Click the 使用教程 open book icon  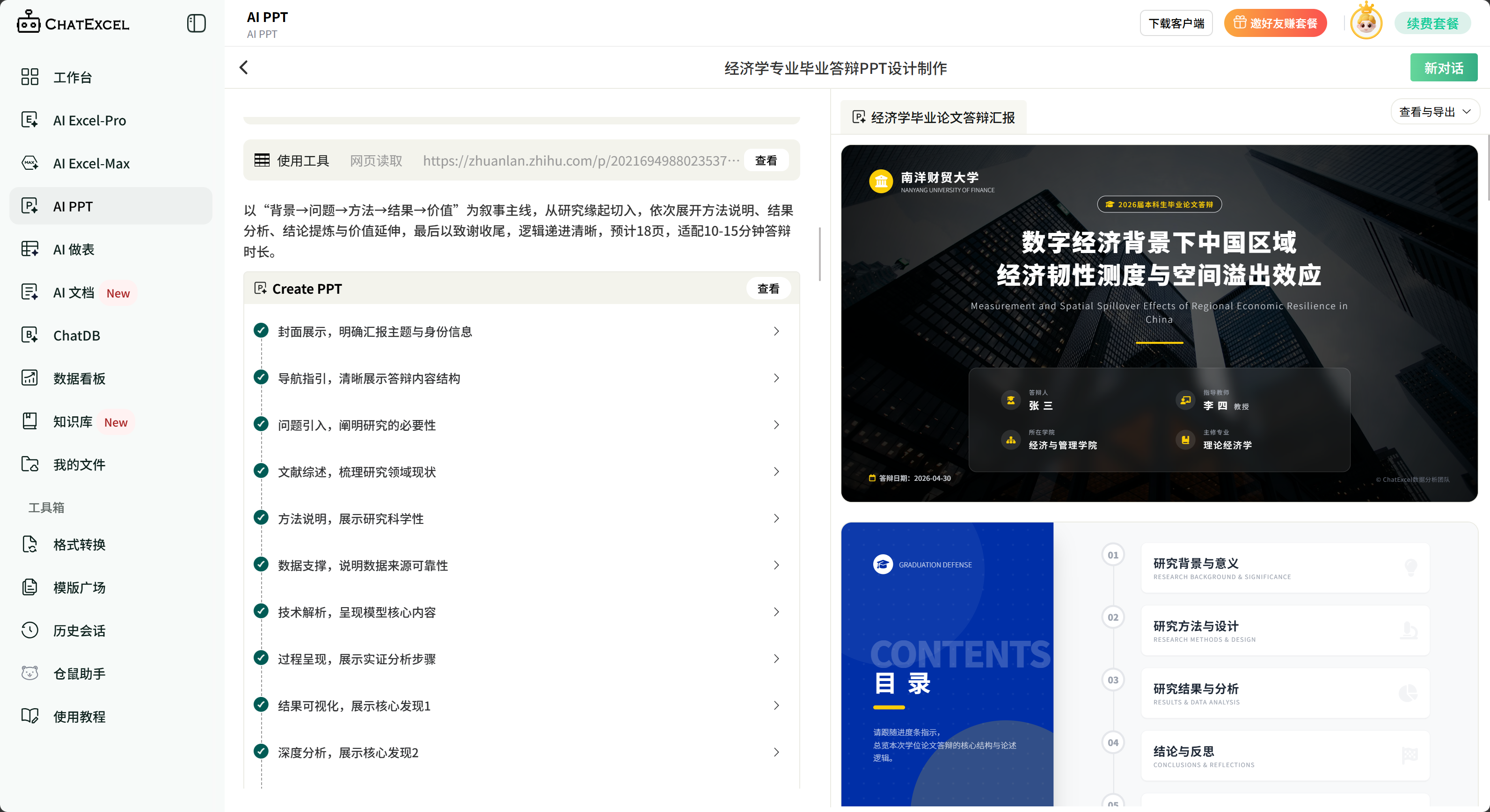pyautogui.click(x=29, y=716)
